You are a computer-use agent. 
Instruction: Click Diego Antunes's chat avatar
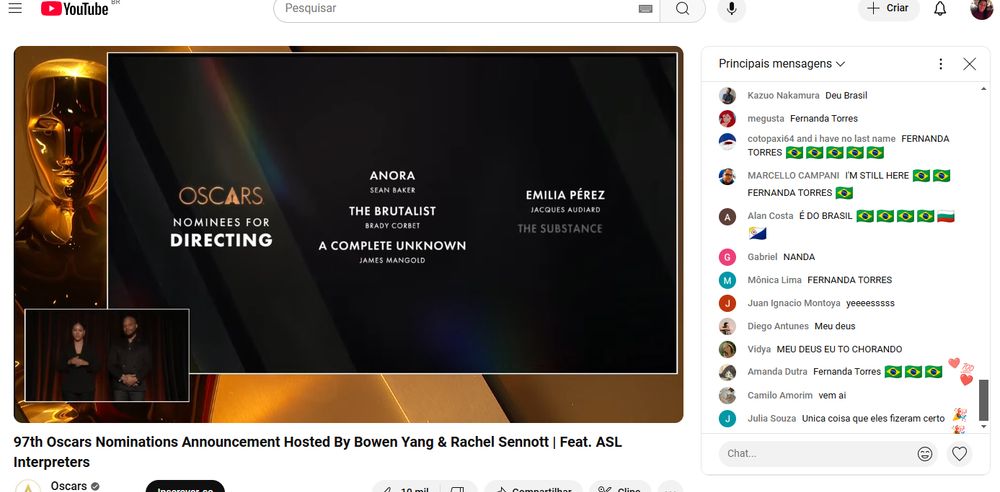pyautogui.click(x=728, y=326)
